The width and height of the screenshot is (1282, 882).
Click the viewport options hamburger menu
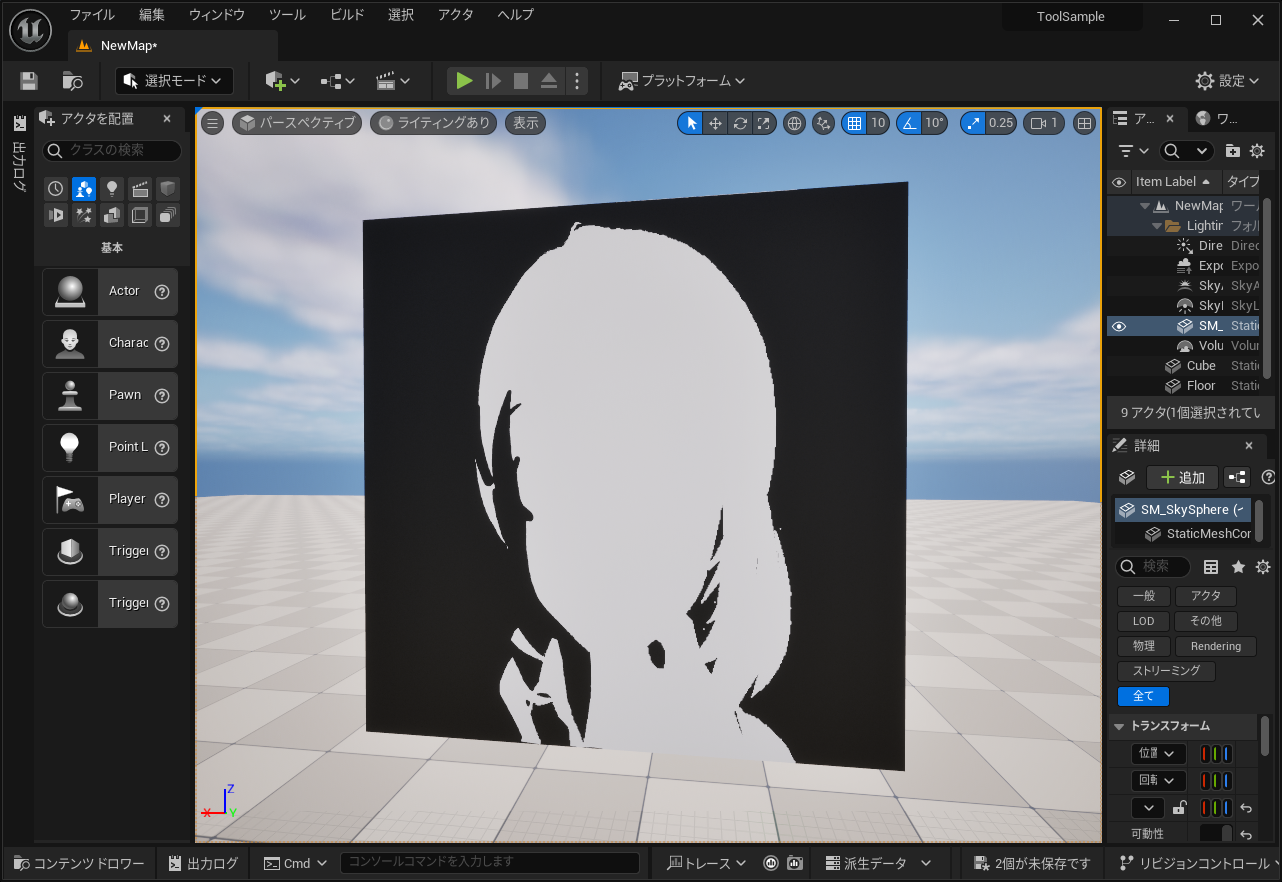(212, 123)
